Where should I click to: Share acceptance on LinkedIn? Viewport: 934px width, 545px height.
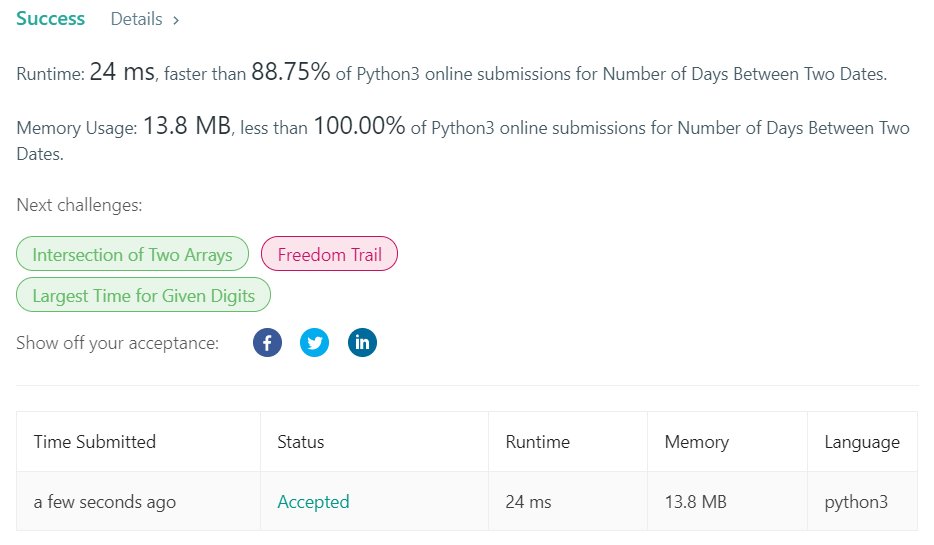[x=362, y=343]
